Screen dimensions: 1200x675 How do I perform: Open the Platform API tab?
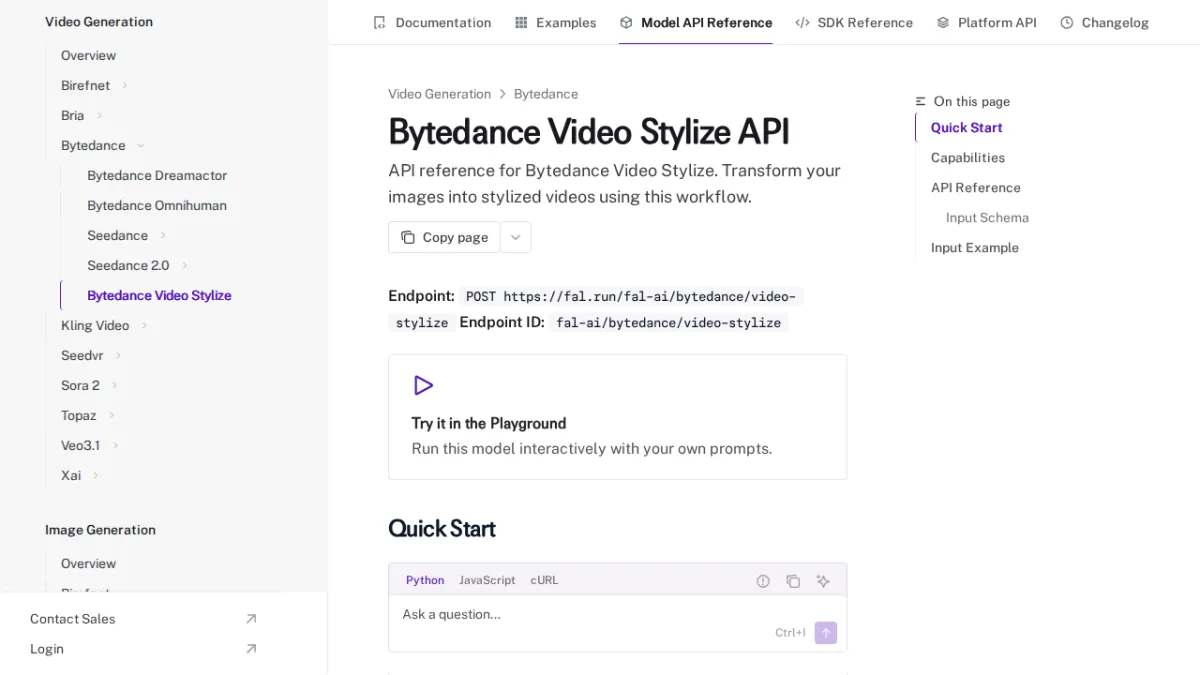(986, 22)
